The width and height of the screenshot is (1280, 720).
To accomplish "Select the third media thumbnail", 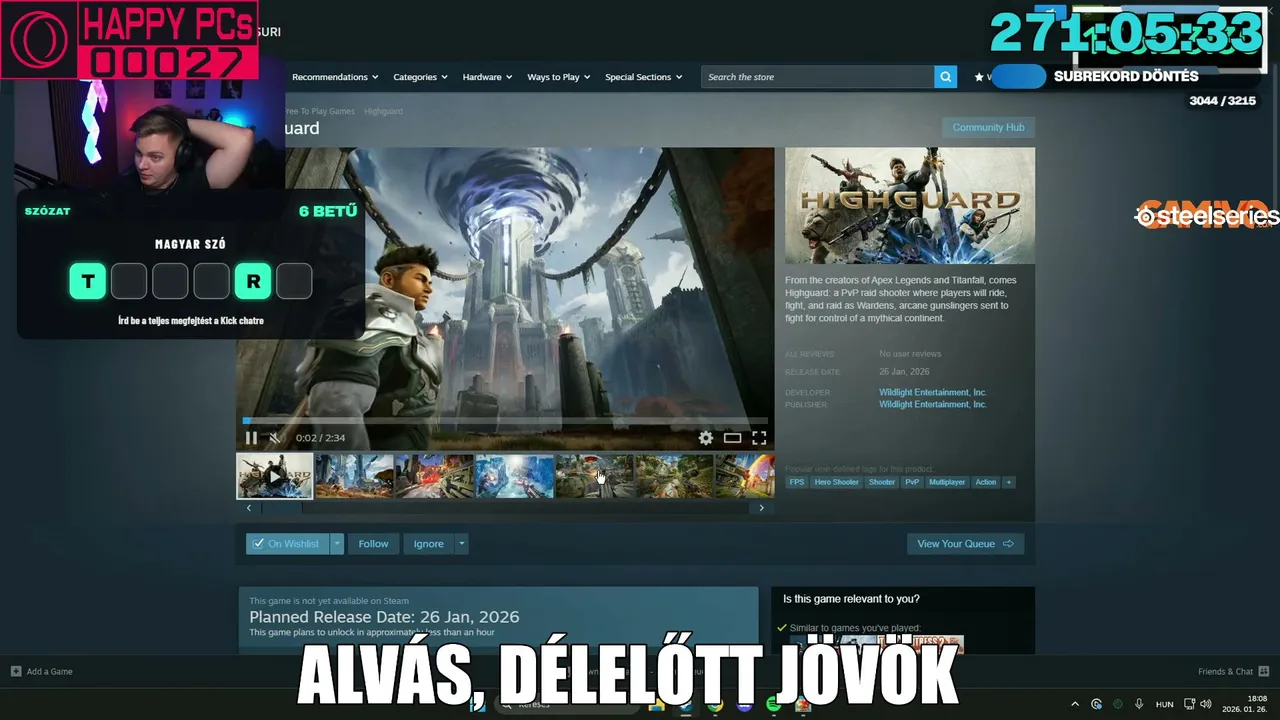I will pos(434,476).
